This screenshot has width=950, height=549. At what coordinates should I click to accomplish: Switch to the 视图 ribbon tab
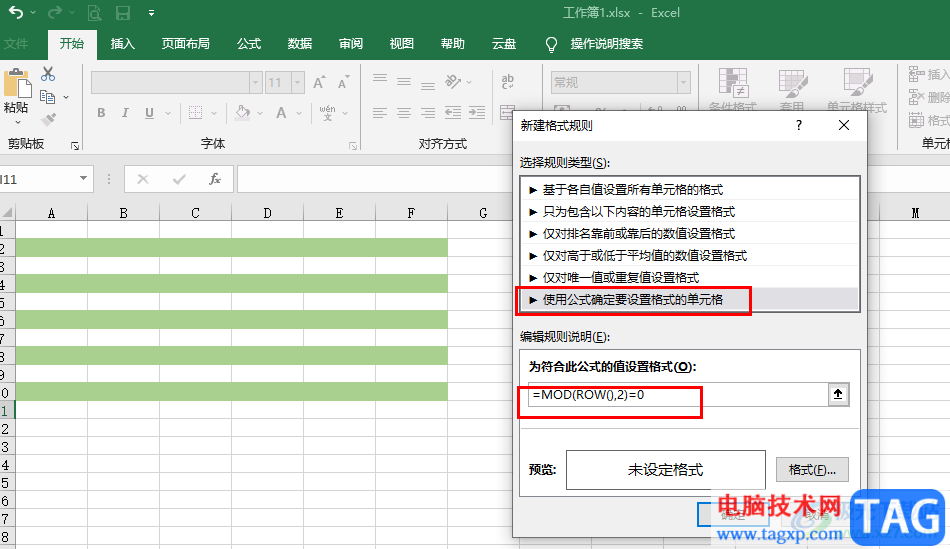point(401,44)
